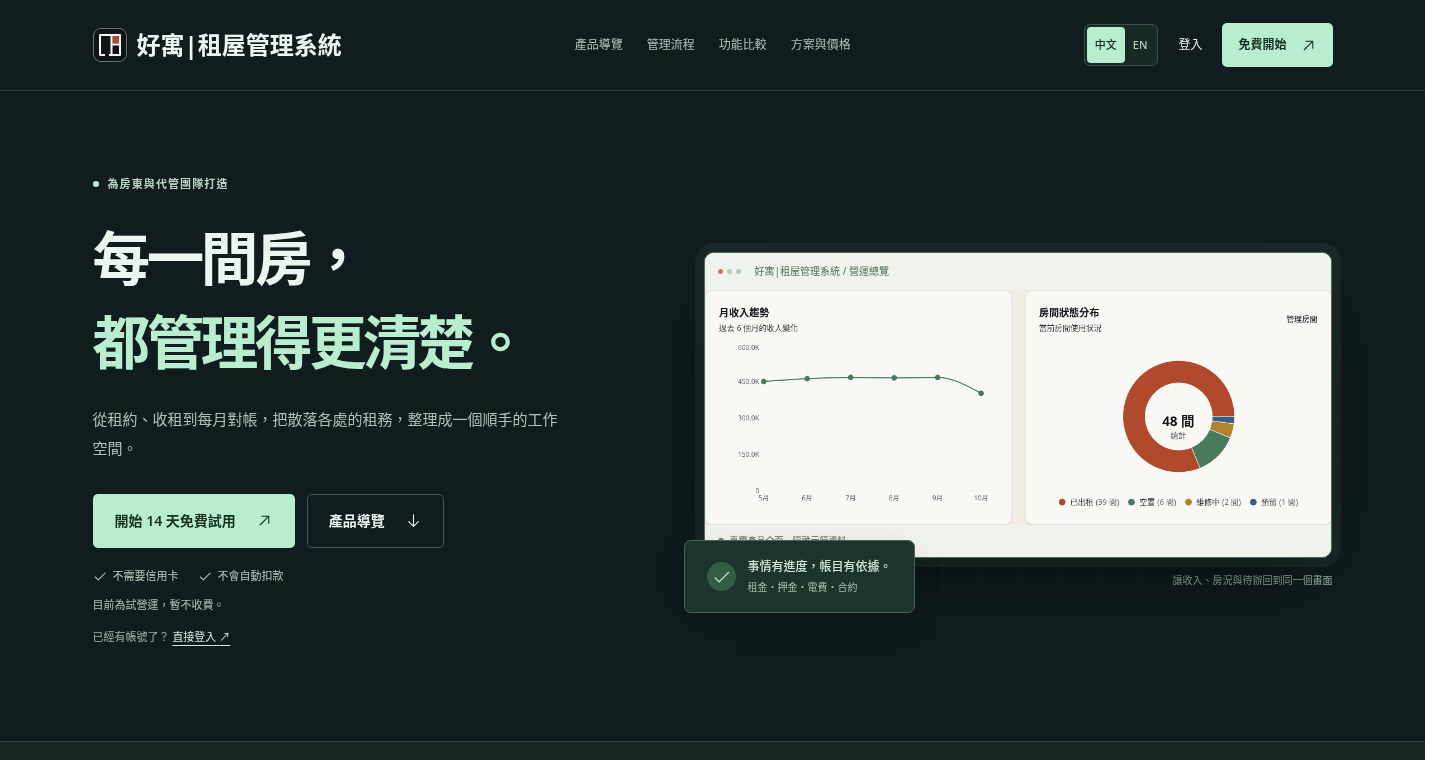
Task: Click the 都管理得更清楚。 headline line
Action: [x=304, y=343]
